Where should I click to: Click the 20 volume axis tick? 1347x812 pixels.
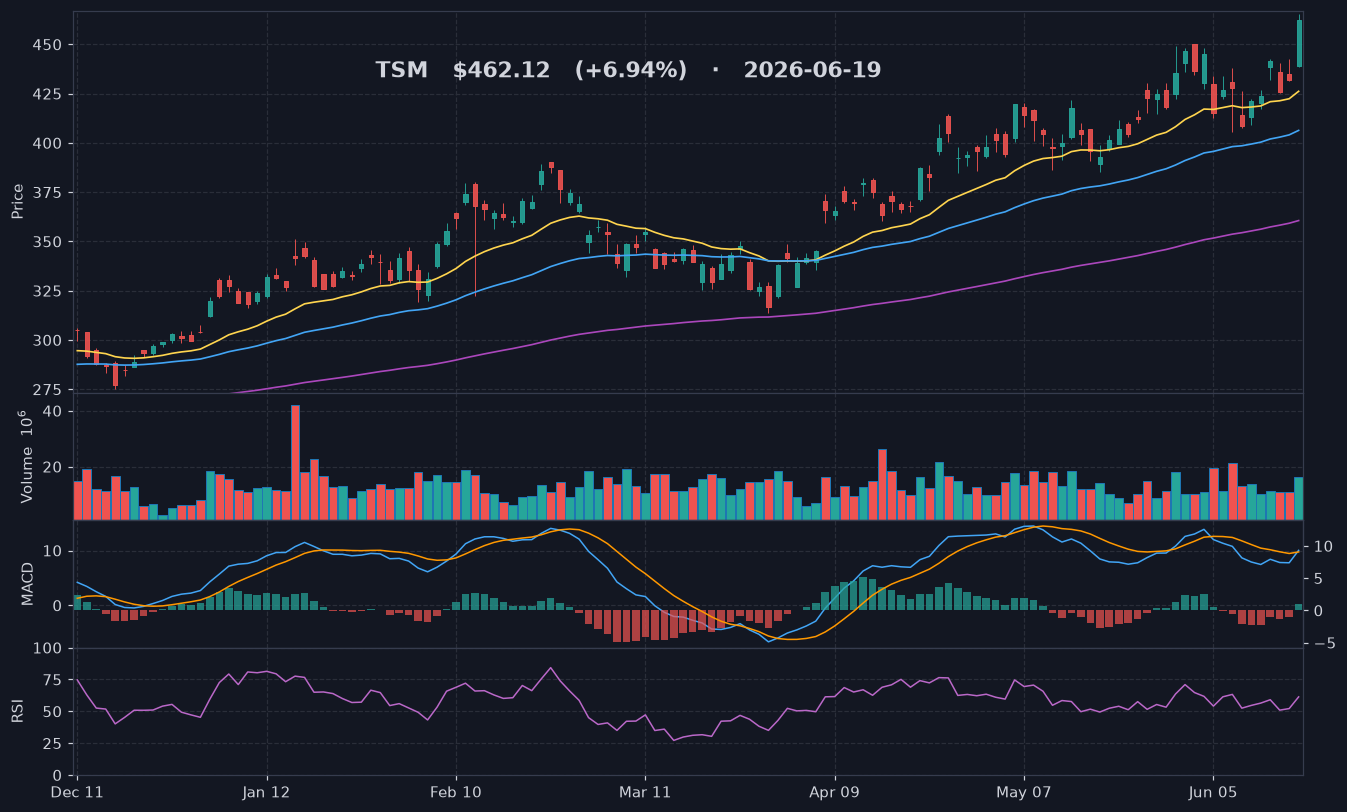pyautogui.click(x=54, y=468)
